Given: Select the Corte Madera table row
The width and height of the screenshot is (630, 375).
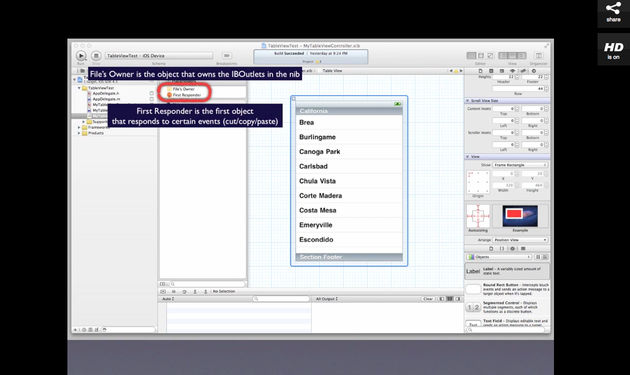Looking at the screenshot, I should click(x=349, y=196).
